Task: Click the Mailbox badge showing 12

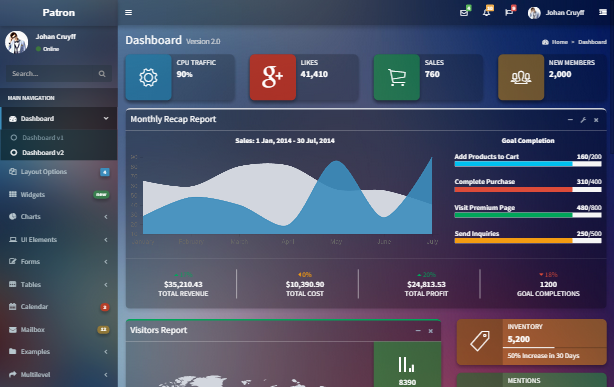Action: [x=103, y=329]
